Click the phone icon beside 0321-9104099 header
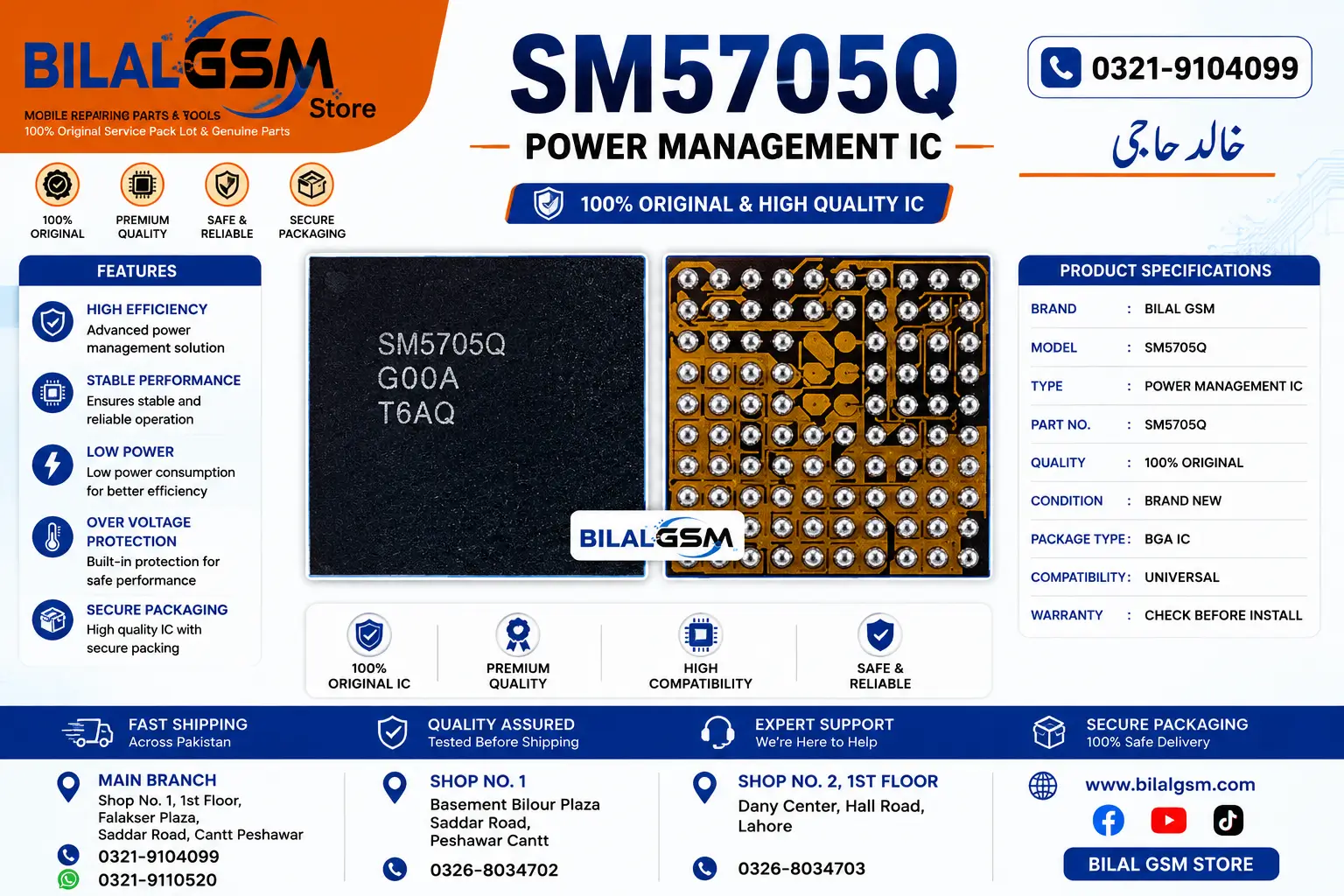The height and width of the screenshot is (896, 1344). (1060, 67)
